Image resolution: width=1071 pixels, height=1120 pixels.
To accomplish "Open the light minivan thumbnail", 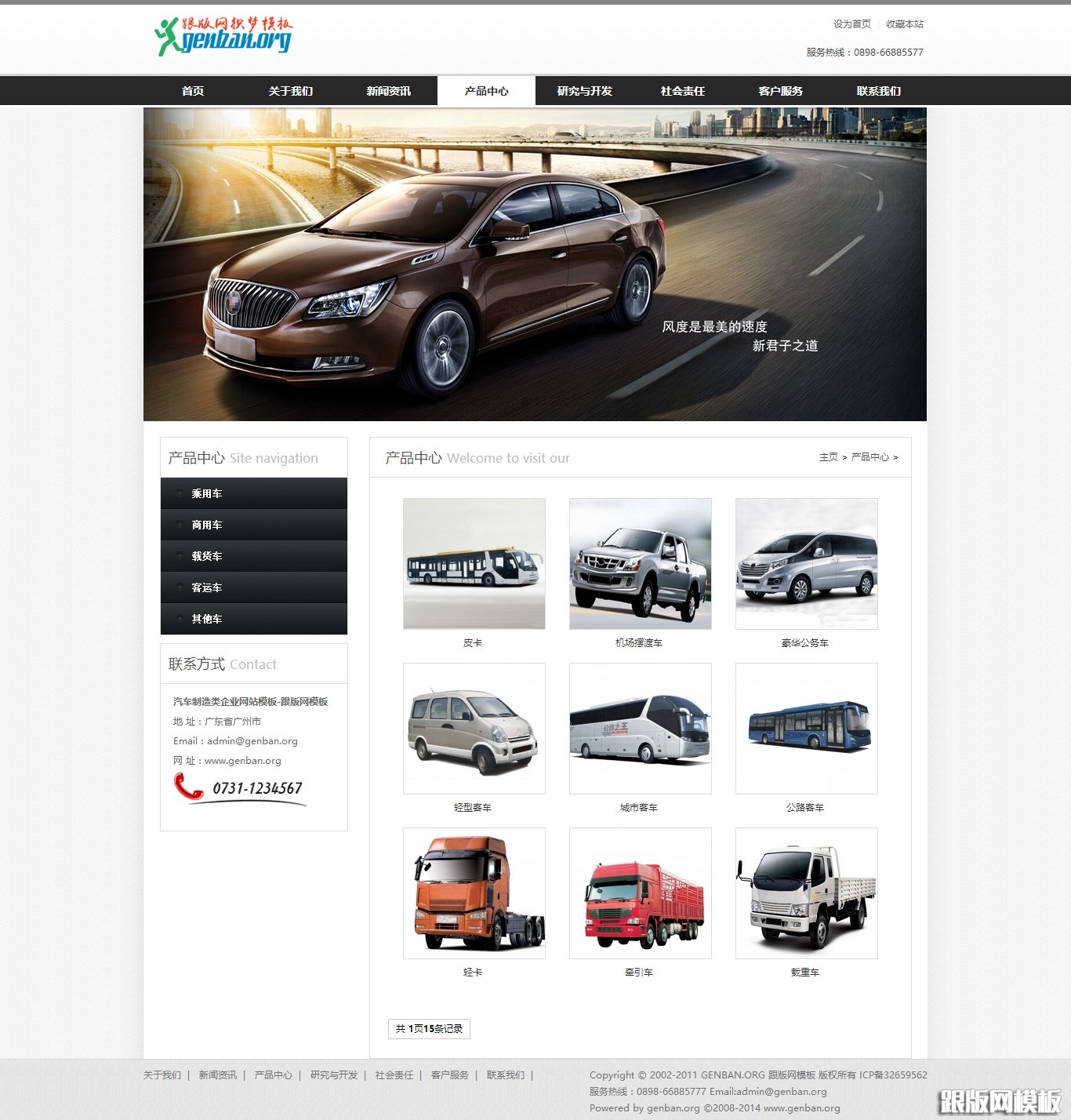I will [x=474, y=729].
